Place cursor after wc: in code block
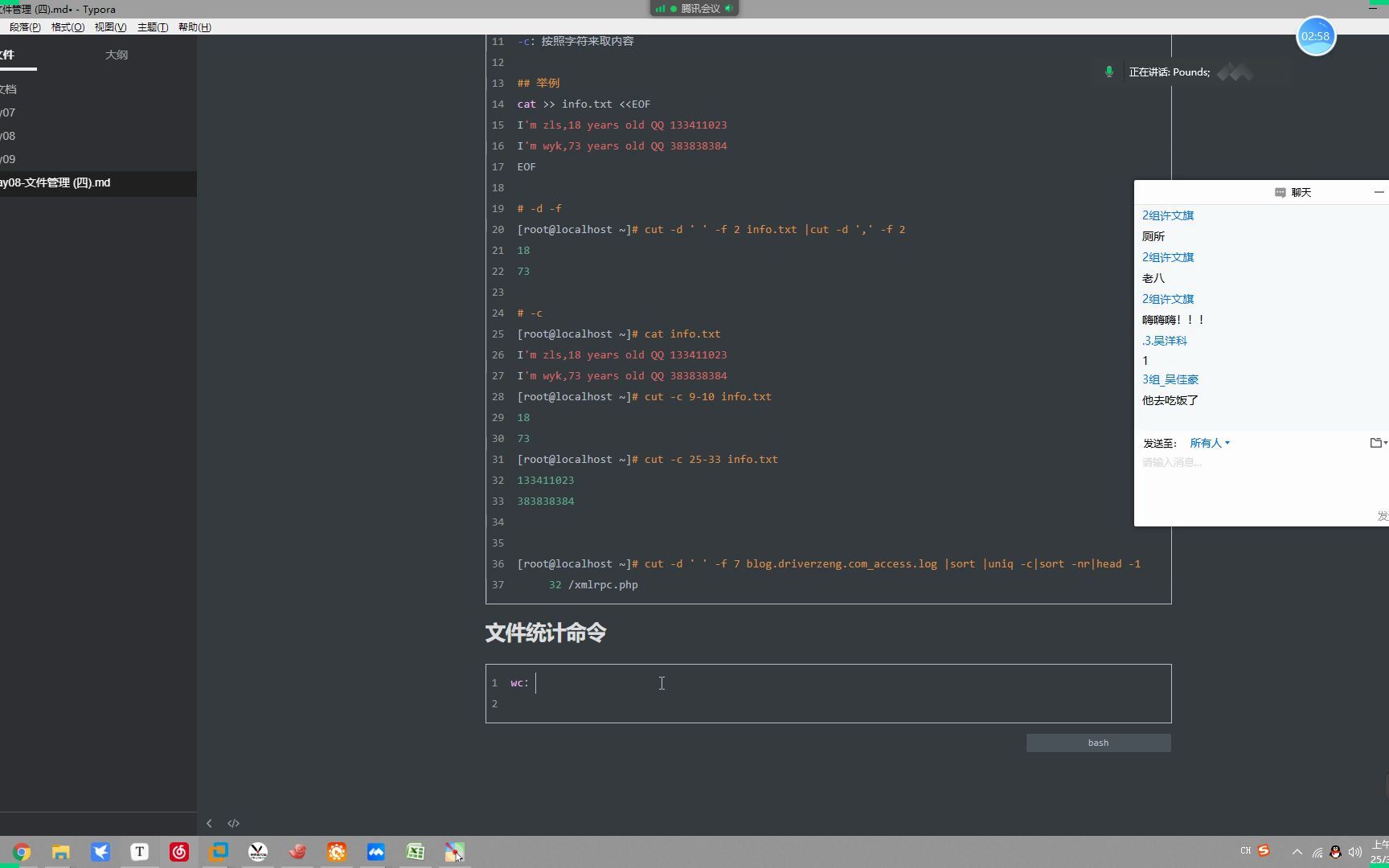This screenshot has width=1389, height=868. point(535,683)
